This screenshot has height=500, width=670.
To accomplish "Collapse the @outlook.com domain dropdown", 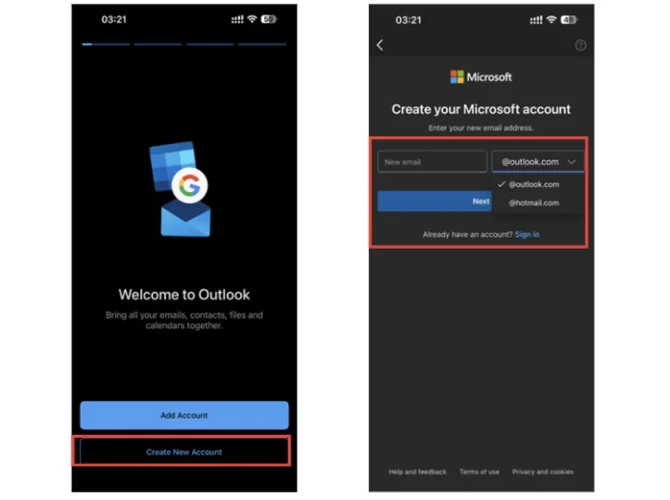I will [538, 162].
